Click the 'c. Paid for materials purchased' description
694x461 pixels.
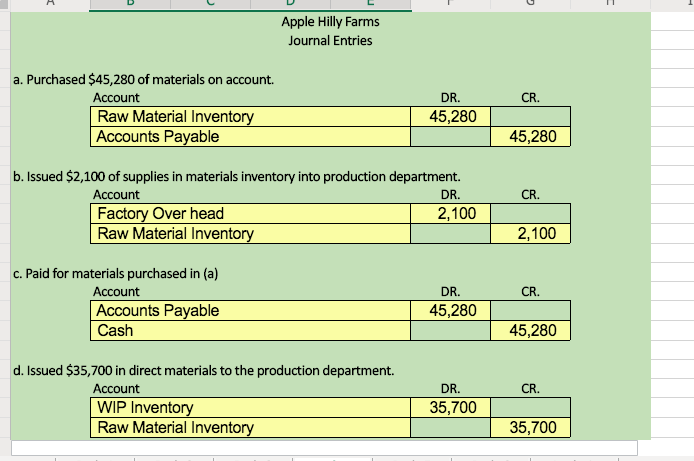point(116,273)
